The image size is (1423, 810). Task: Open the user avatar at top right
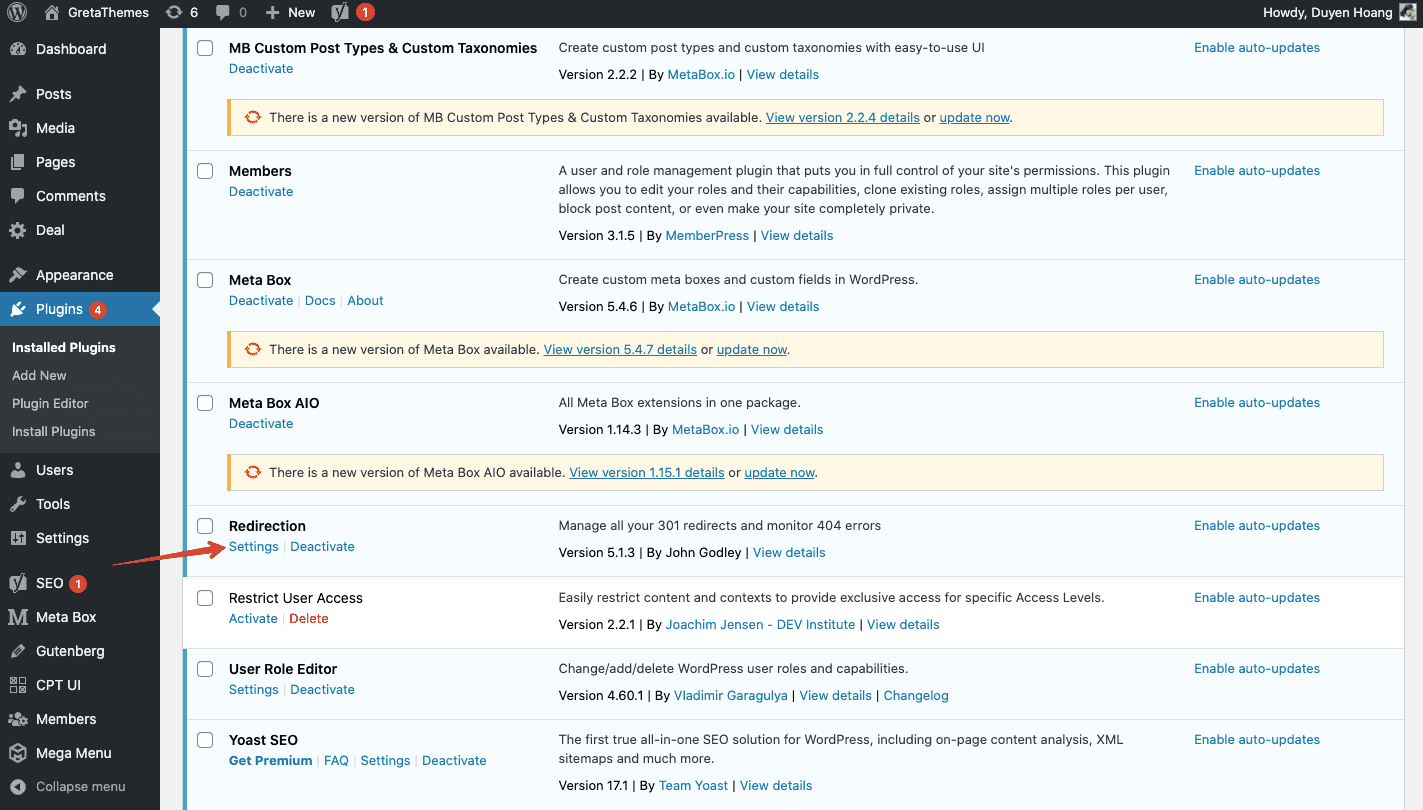click(1407, 13)
